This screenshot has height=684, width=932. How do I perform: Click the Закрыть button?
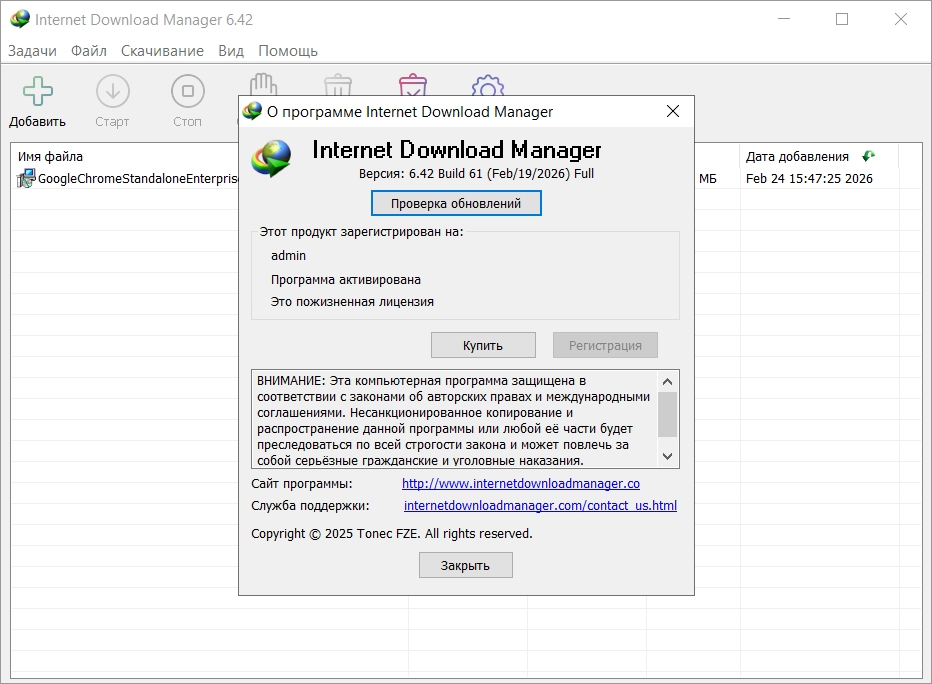[465, 565]
